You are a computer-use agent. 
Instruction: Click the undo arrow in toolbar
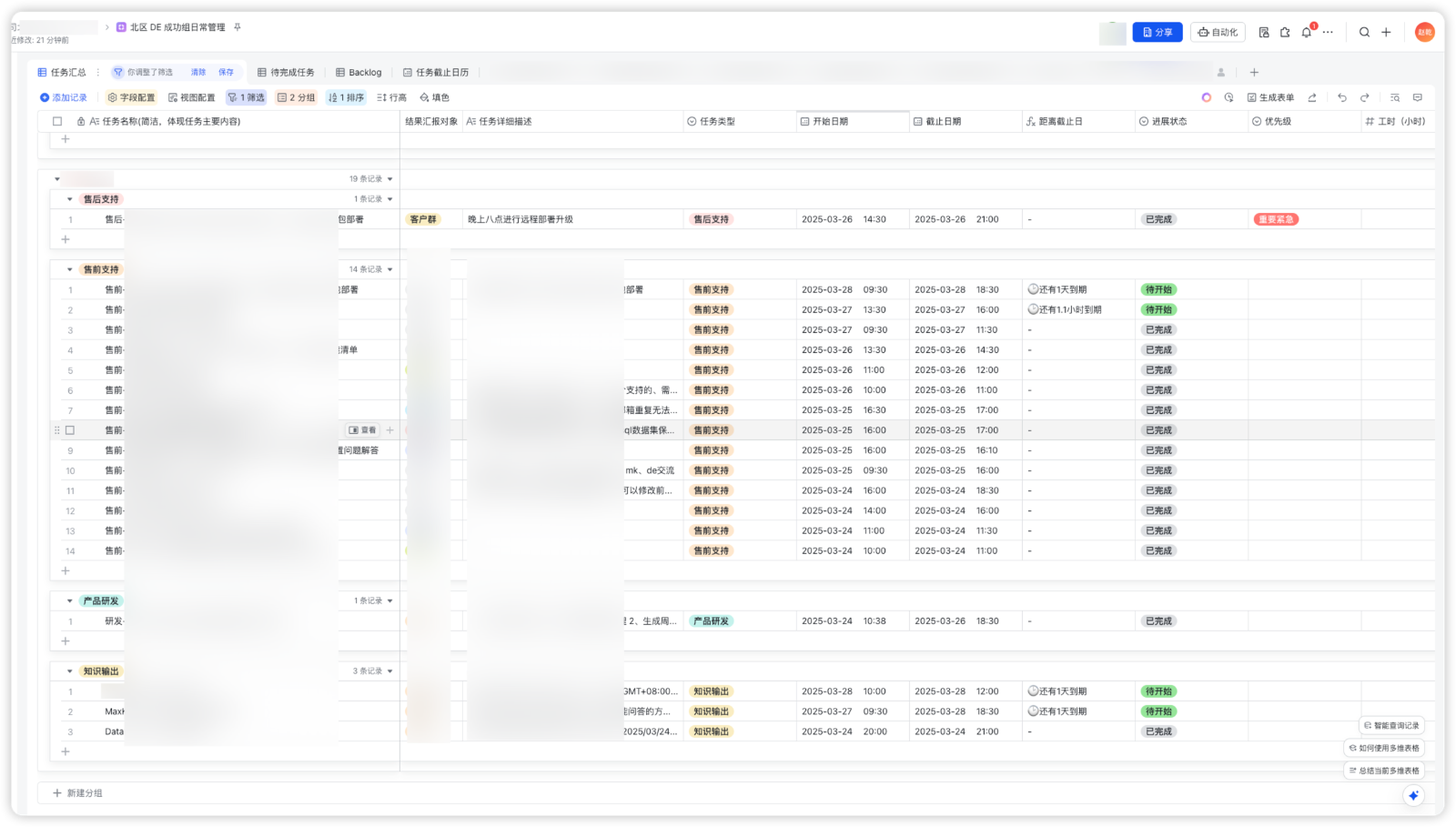pos(1341,97)
